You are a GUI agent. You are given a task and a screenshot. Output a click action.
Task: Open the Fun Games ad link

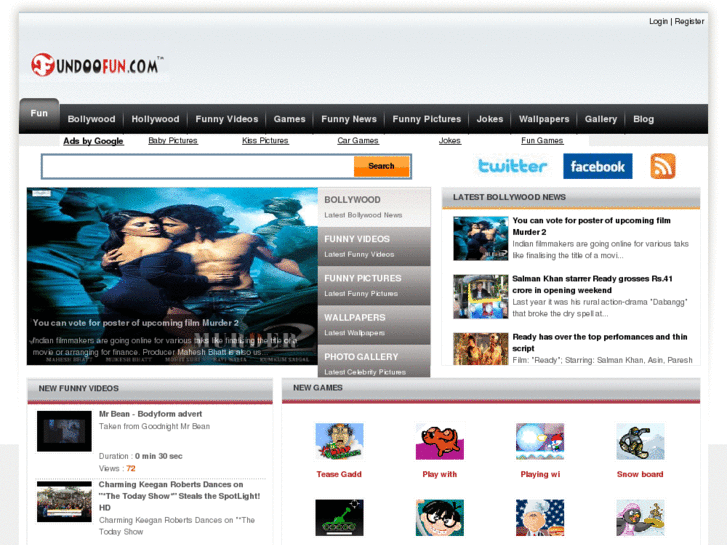542,141
